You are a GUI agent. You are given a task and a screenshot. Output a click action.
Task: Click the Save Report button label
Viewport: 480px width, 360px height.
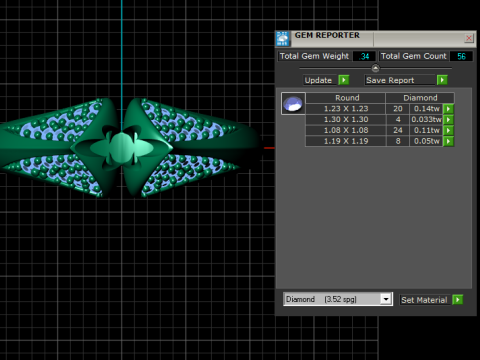pyautogui.click(x=400, y=80)
